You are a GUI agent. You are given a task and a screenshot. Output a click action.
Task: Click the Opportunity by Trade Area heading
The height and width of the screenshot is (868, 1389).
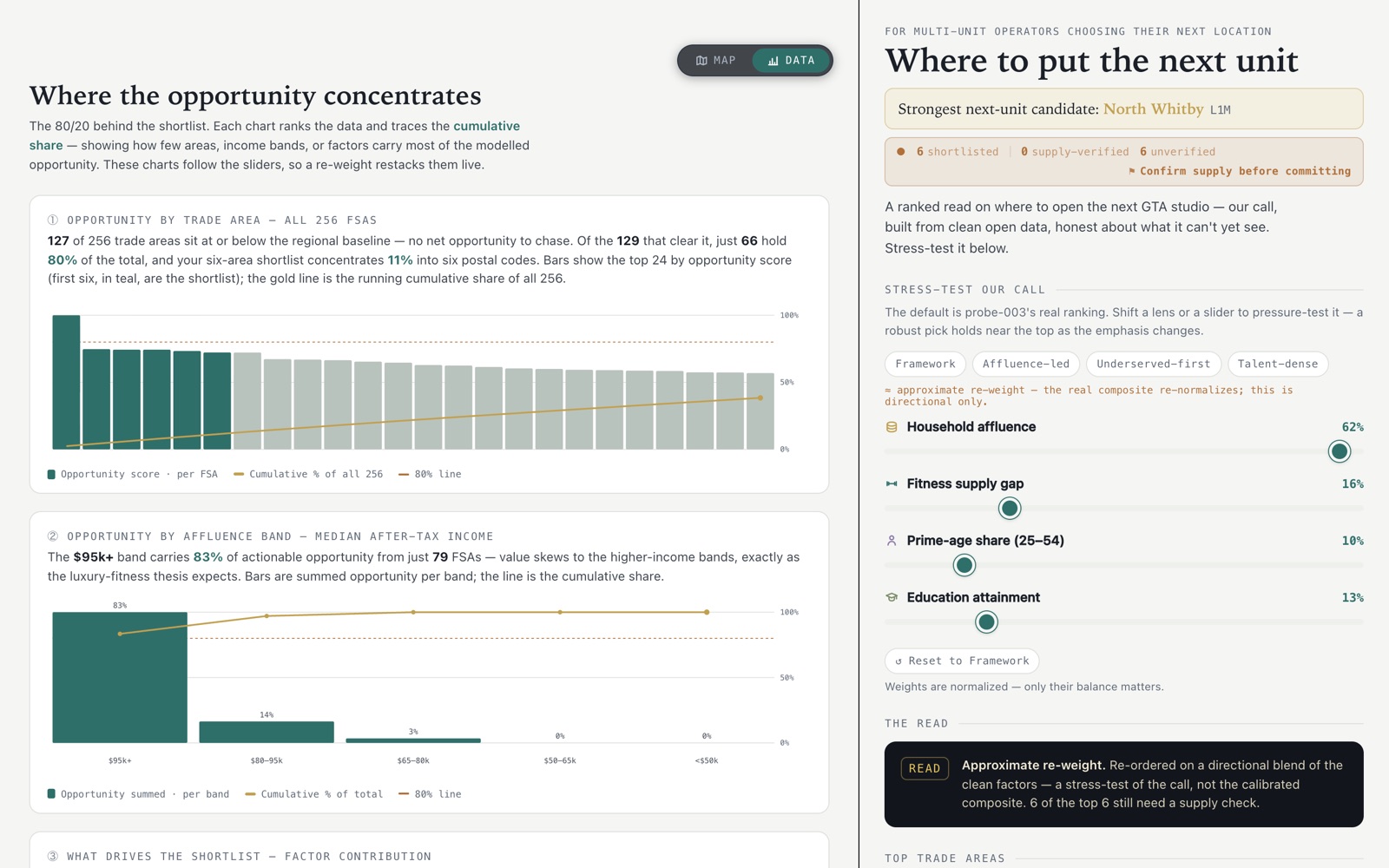click(x=213, y=220)
